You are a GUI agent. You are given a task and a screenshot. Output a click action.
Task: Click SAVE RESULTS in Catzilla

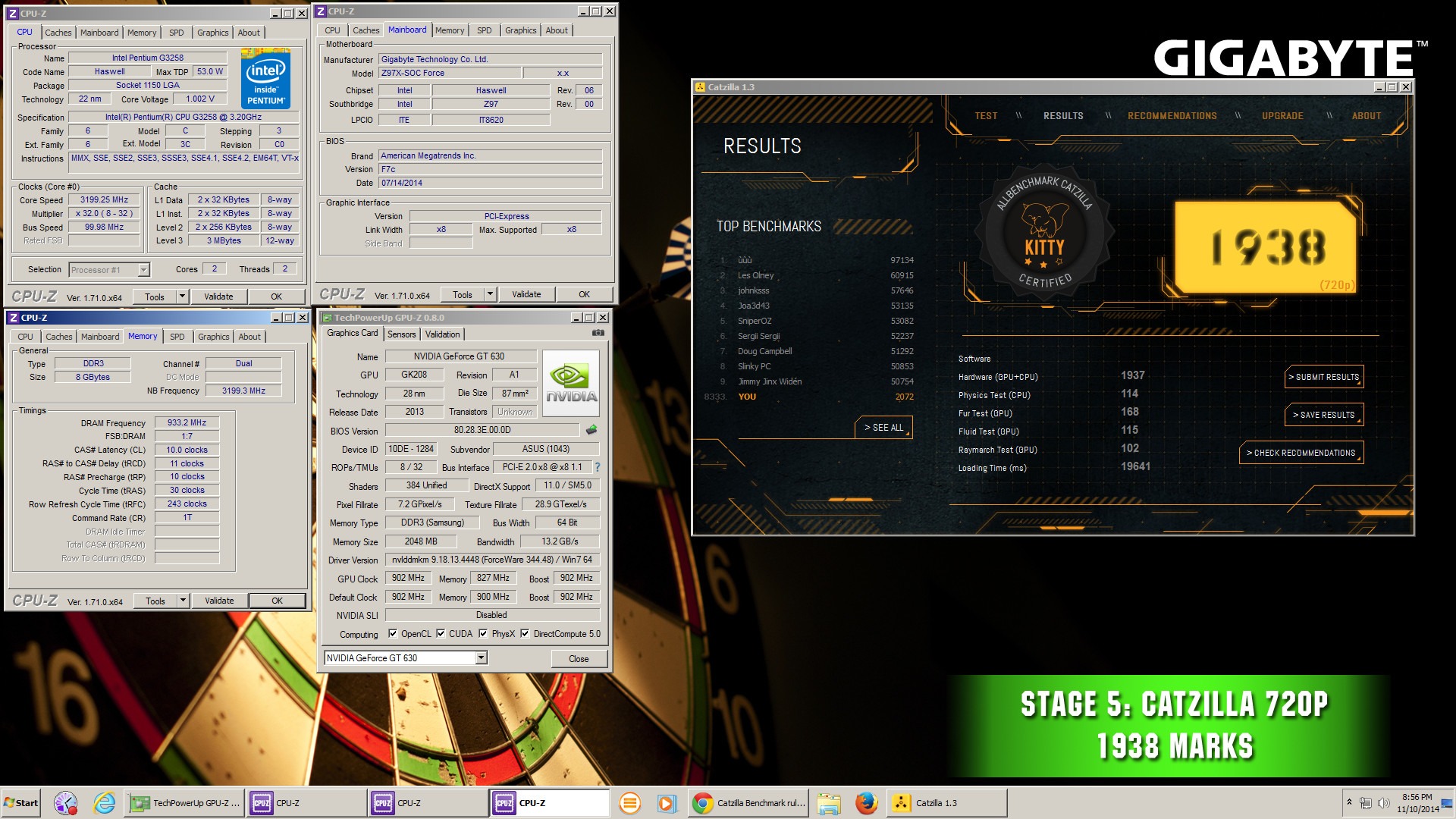[x=1323, y=415]
